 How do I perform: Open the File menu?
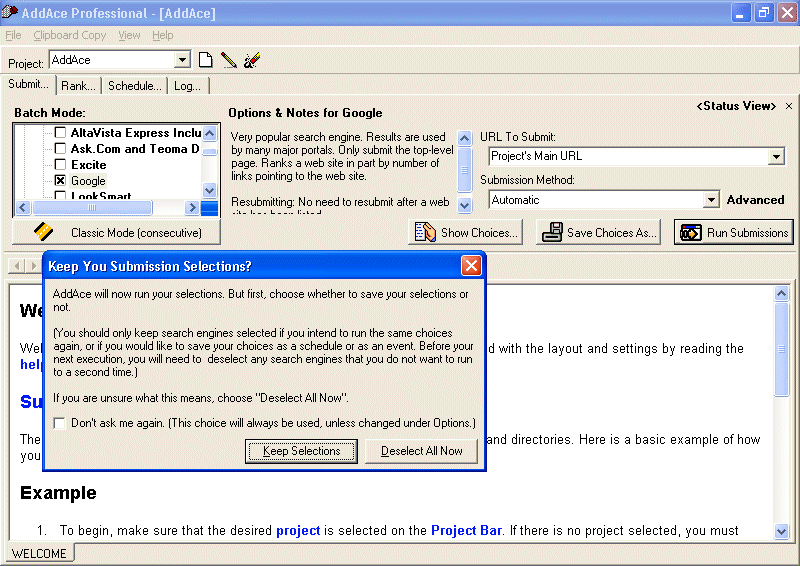13,35
